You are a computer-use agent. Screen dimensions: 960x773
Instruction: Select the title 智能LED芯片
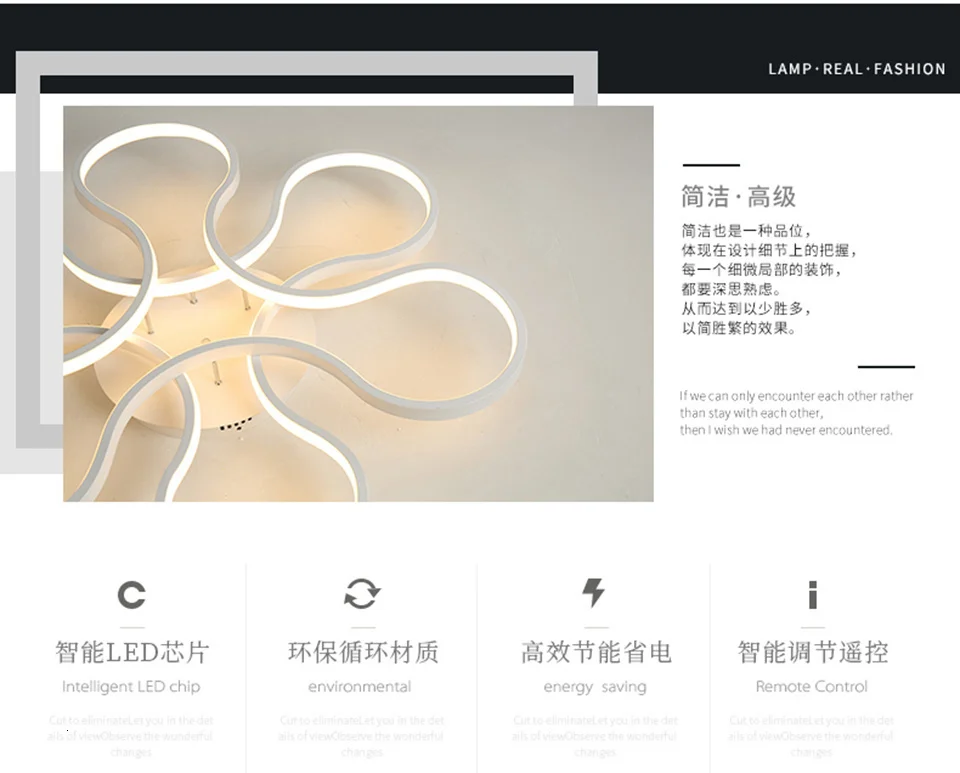pos(132,652)
